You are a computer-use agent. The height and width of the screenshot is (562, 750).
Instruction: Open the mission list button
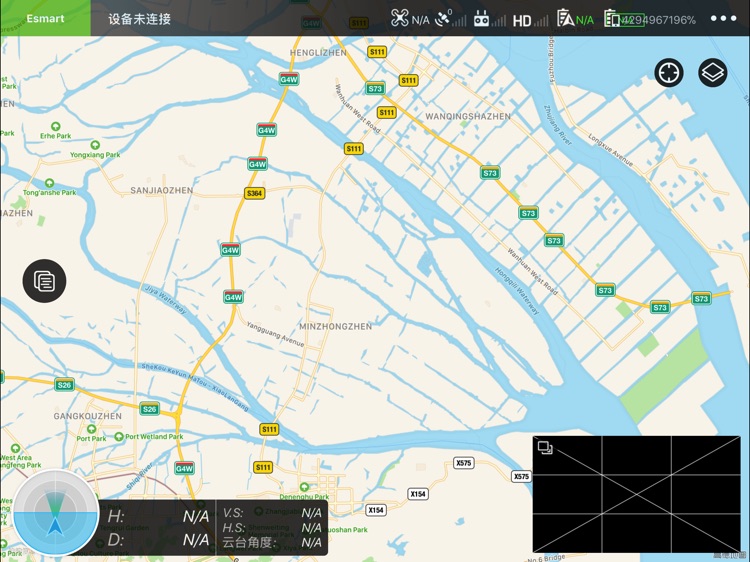(44, 281)
